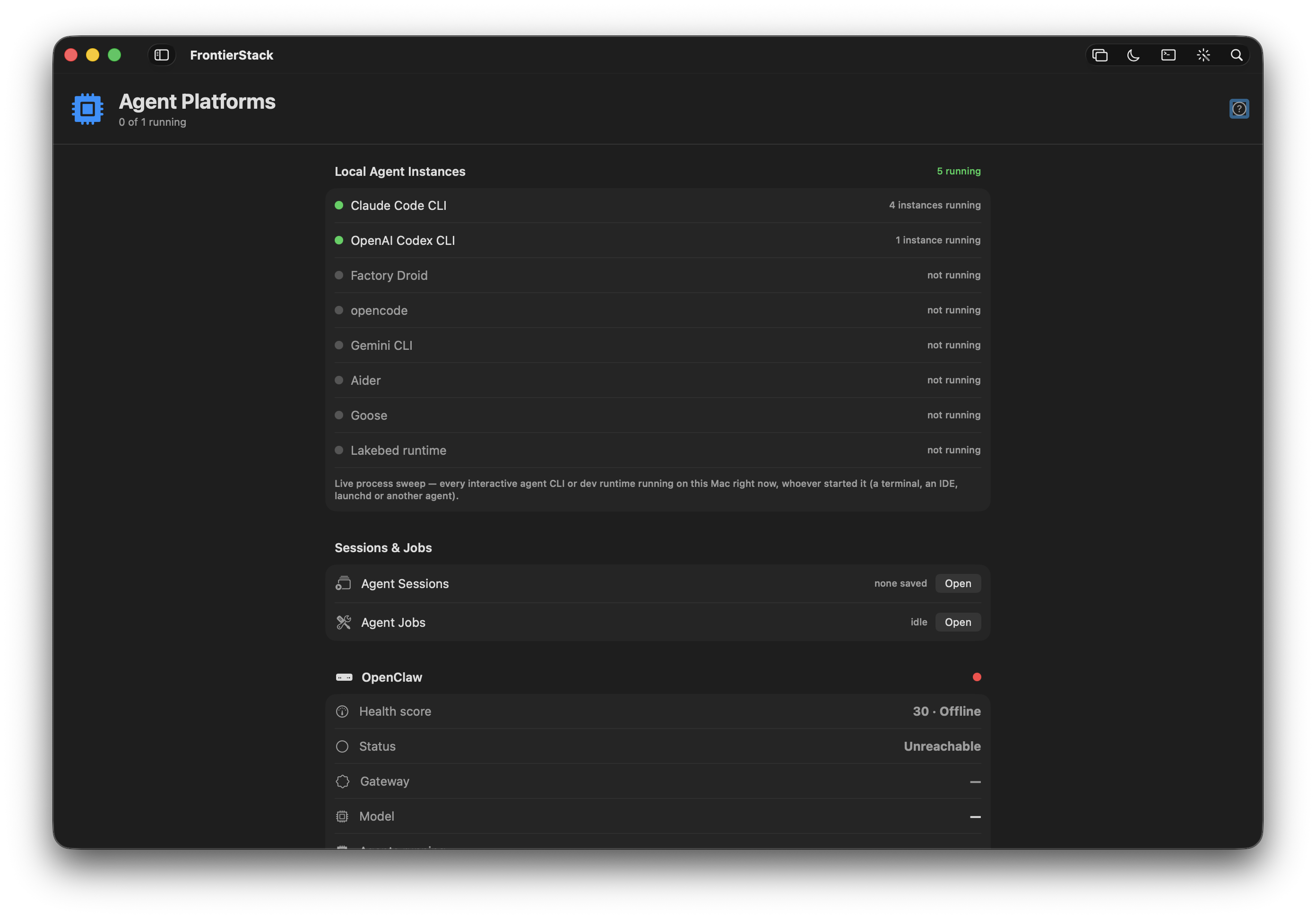This screenshot has width=1316, height=919.
Task: Click the Agent Jobs label
Action: [393, 622]
